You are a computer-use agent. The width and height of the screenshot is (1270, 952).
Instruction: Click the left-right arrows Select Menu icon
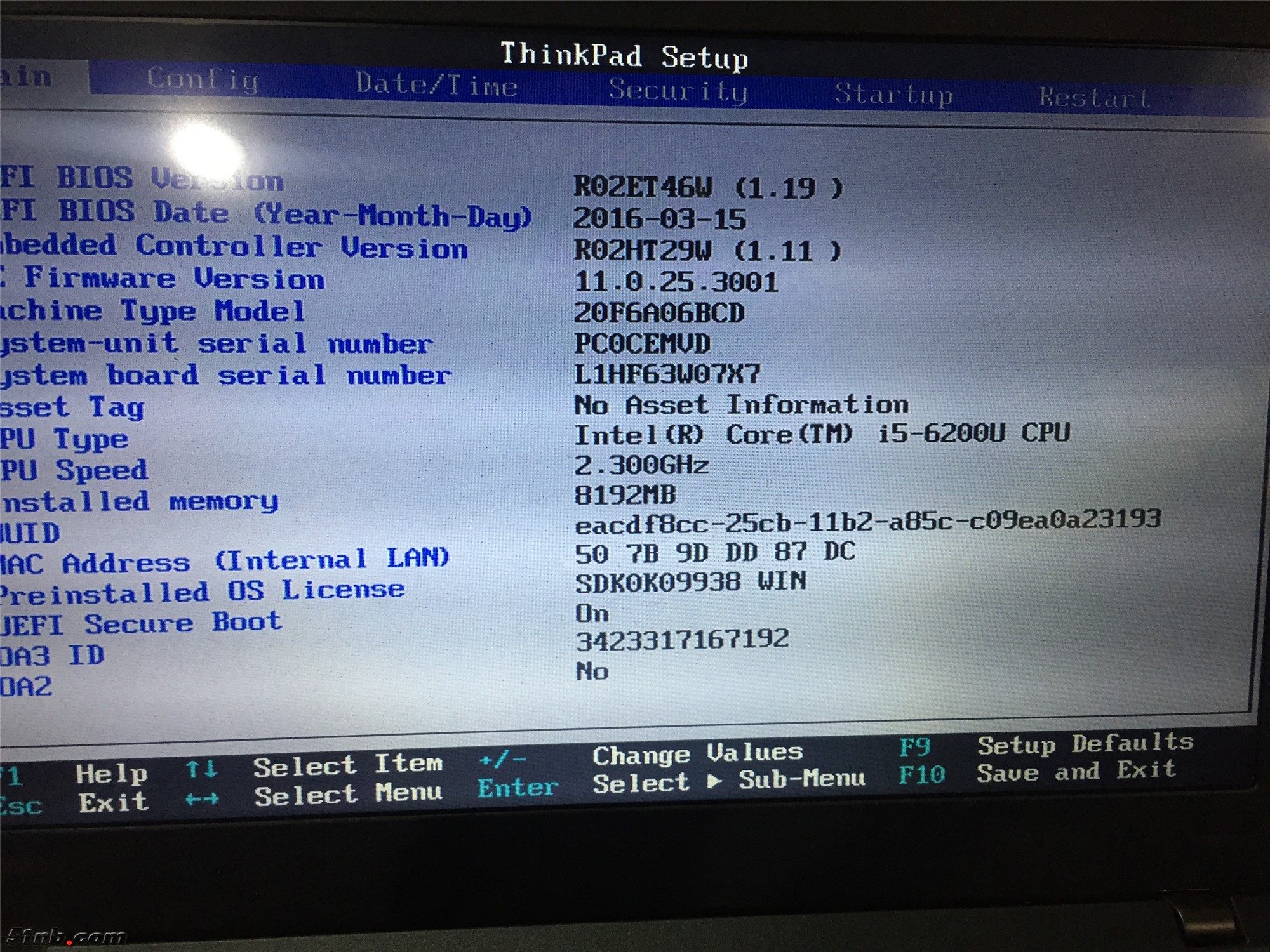201,799
